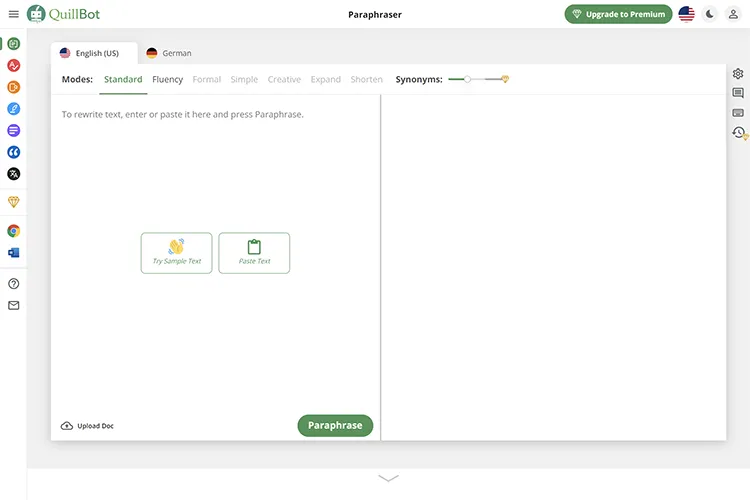
Task: Click the empty output panel
Action: (x=553, y=267)
